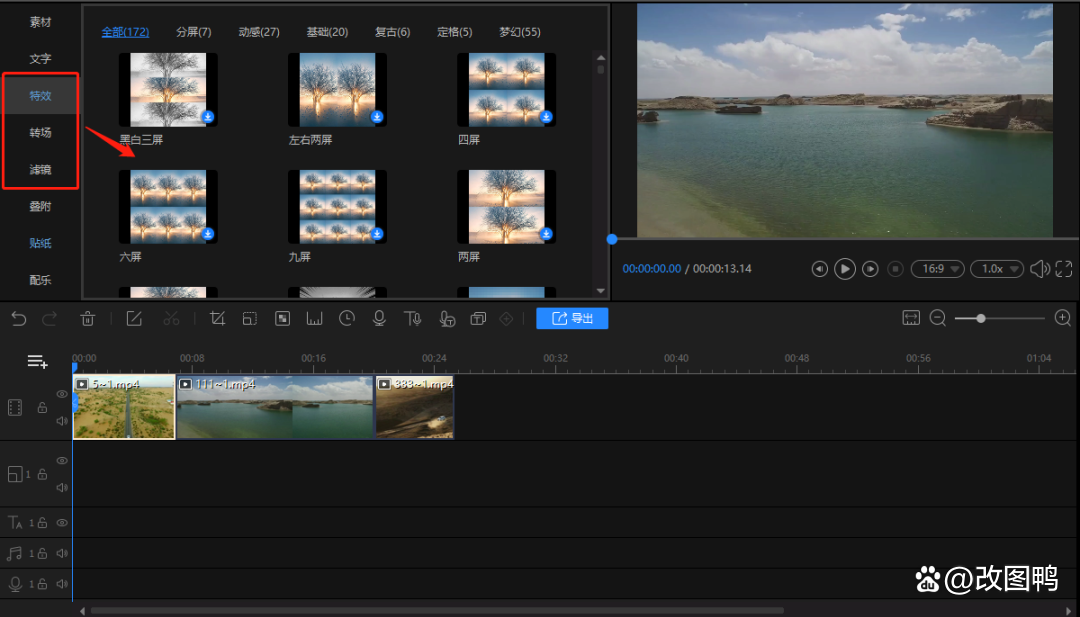Open the 1.0x playback speed dropdown
Image resolution: width=1080 pixels, height=617 pixels.
(x=996, y=269)
